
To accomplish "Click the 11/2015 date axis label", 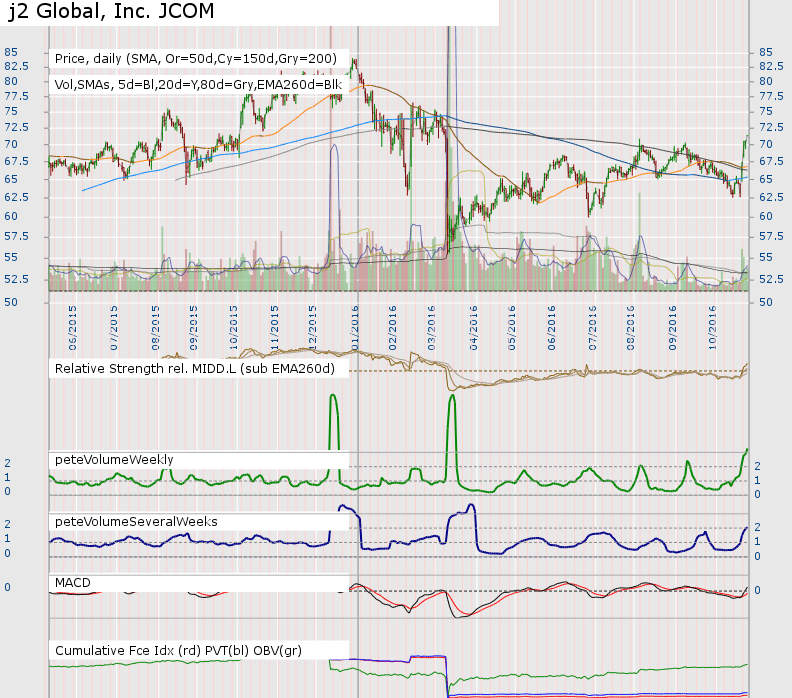I will coord(274,328).
